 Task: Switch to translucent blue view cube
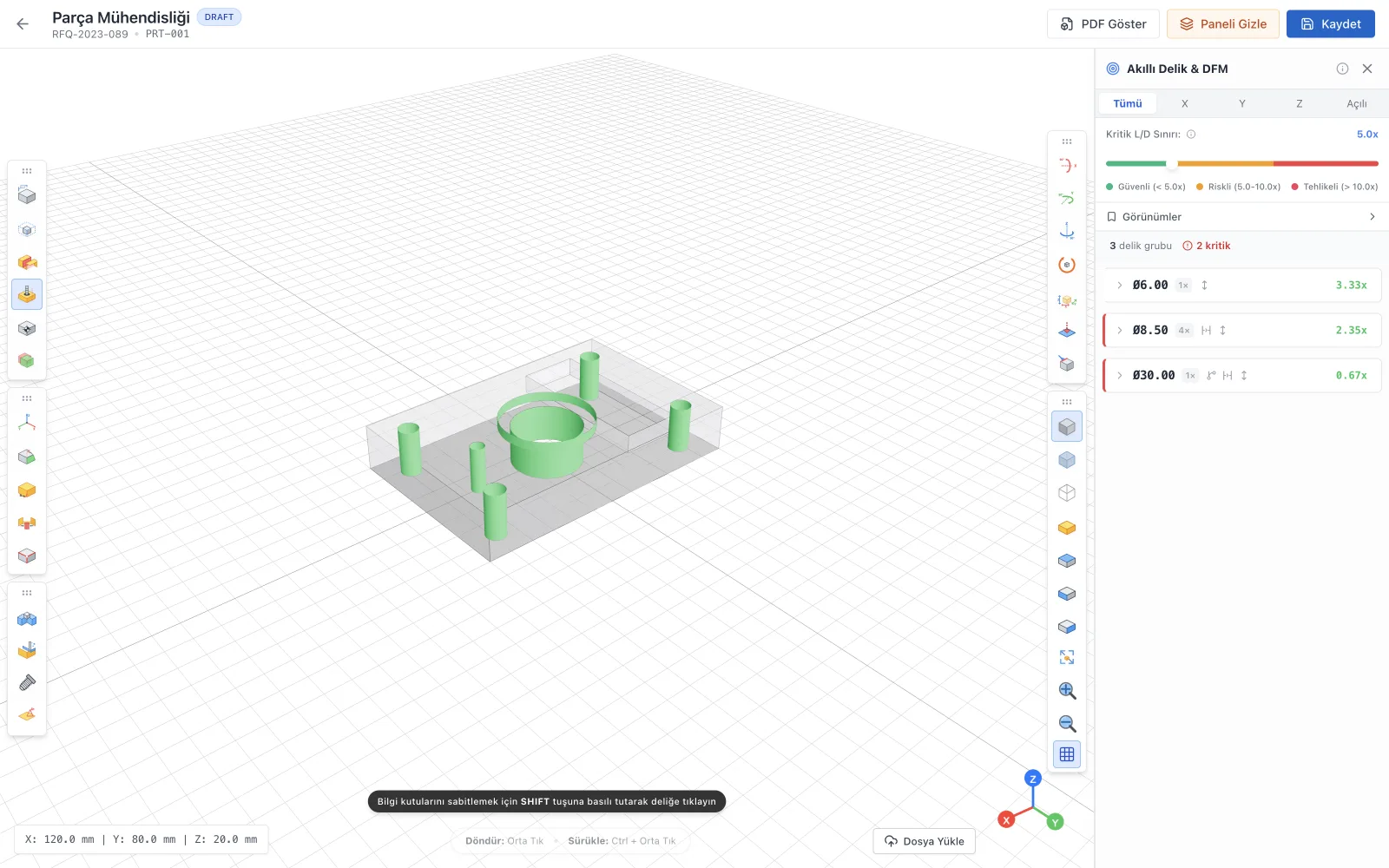(1067, 460)
